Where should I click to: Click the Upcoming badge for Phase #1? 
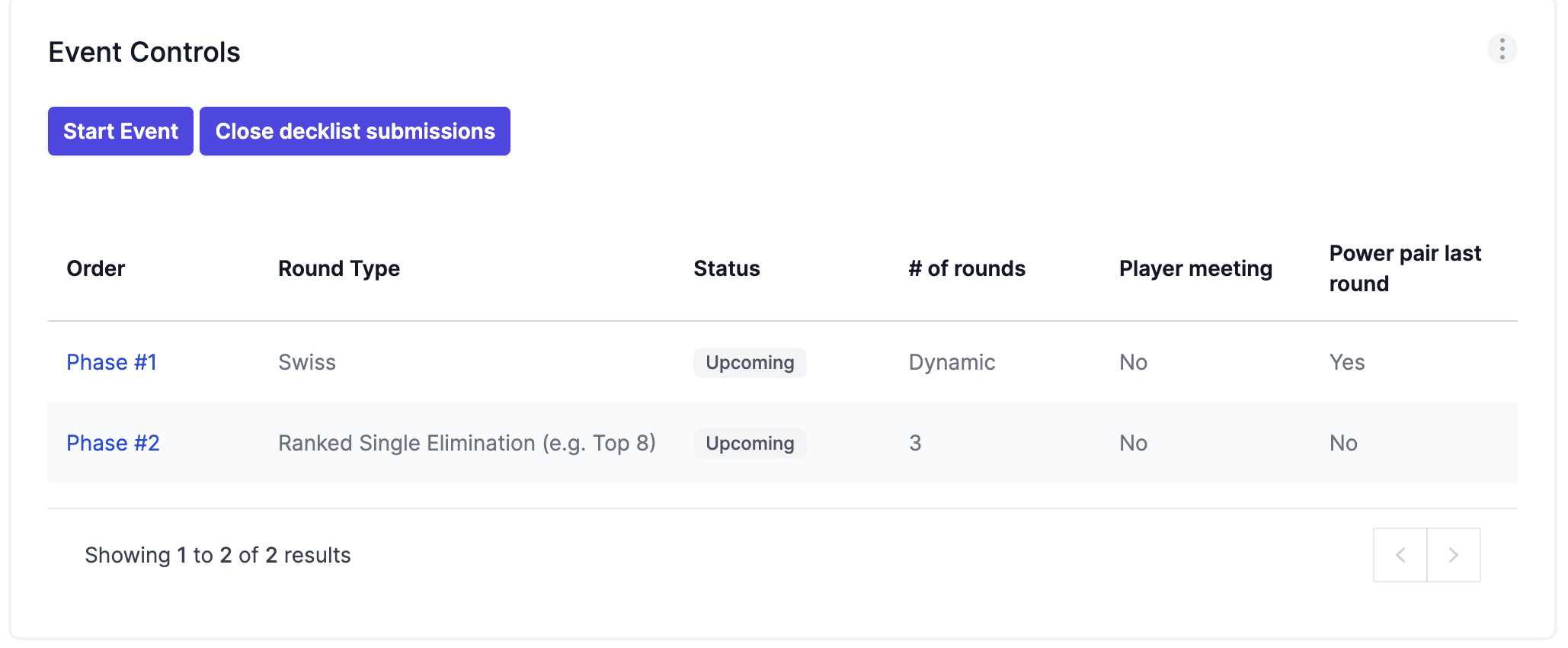point(750,363)
